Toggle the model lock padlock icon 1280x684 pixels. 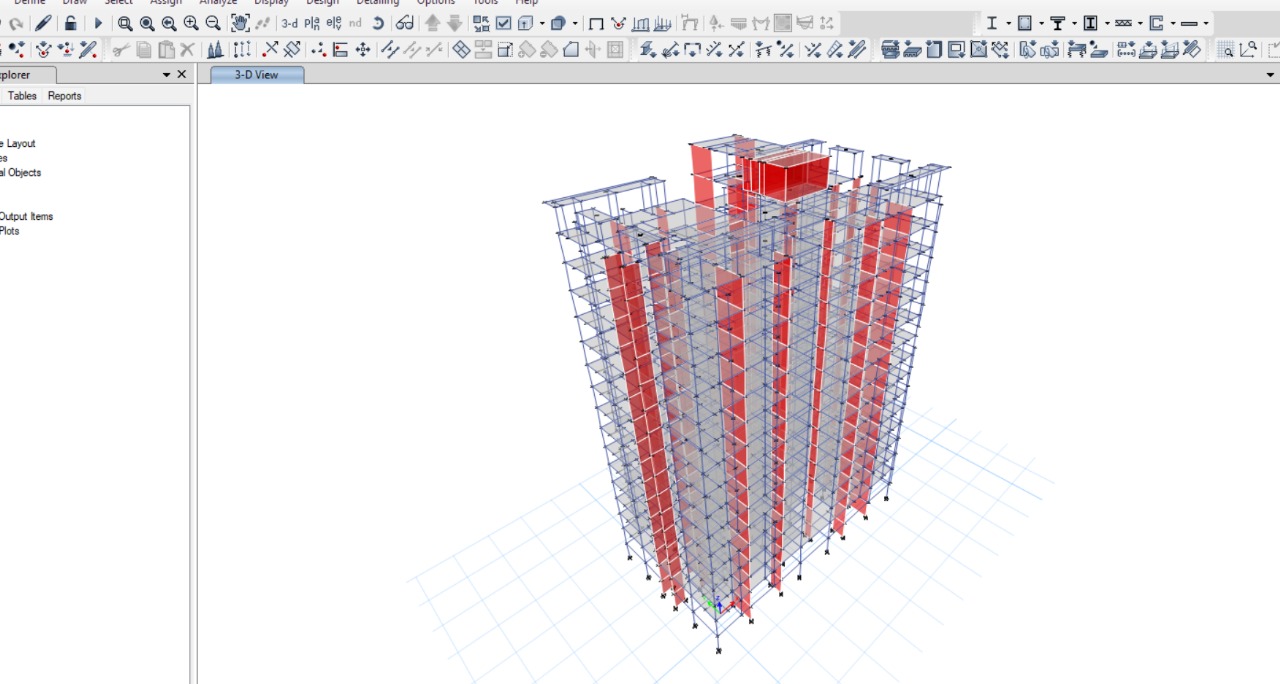pos(71,23)
